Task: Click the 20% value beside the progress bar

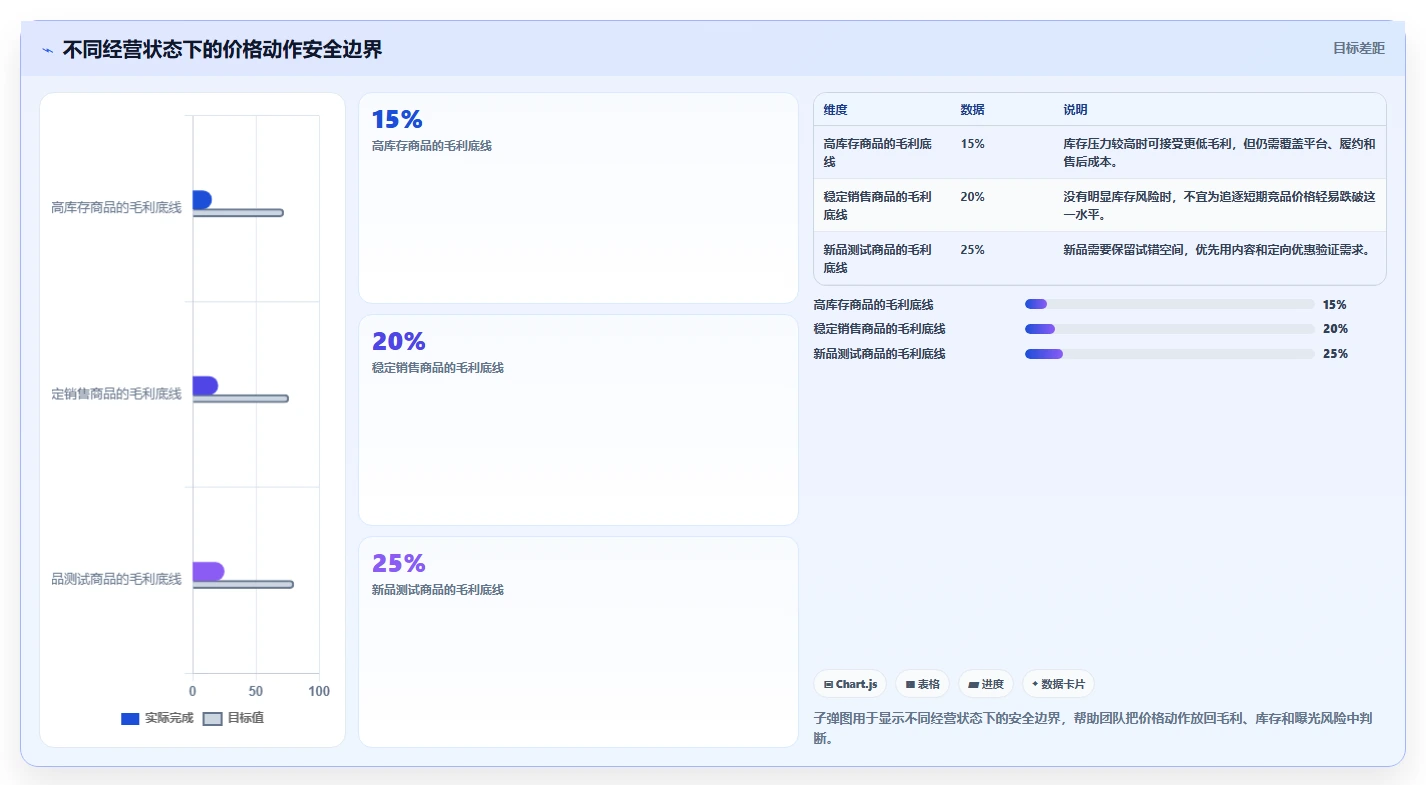Action: point(1334,329)
